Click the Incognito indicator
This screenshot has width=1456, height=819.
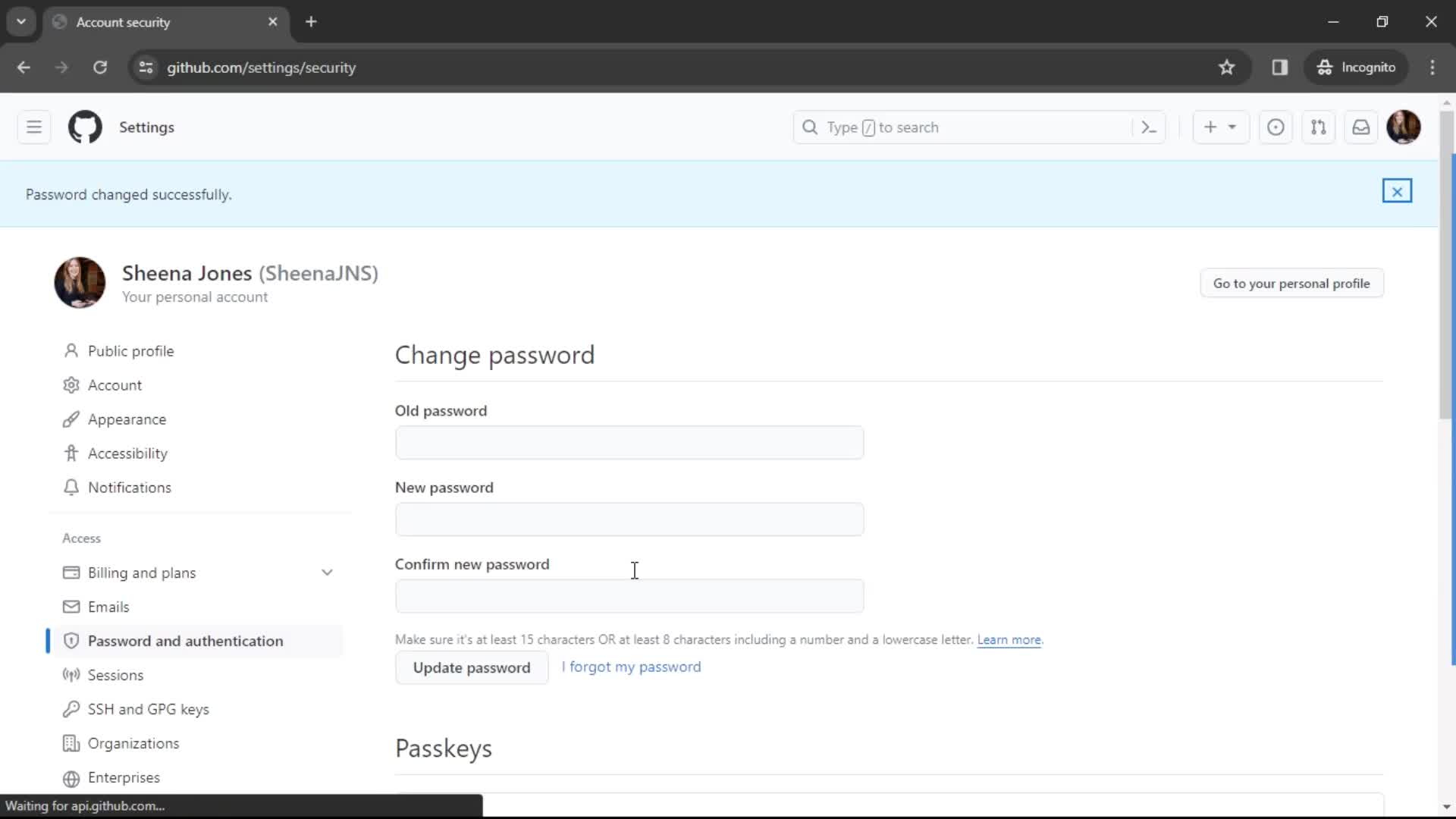pyautogui.click(x=1357, y=67)
